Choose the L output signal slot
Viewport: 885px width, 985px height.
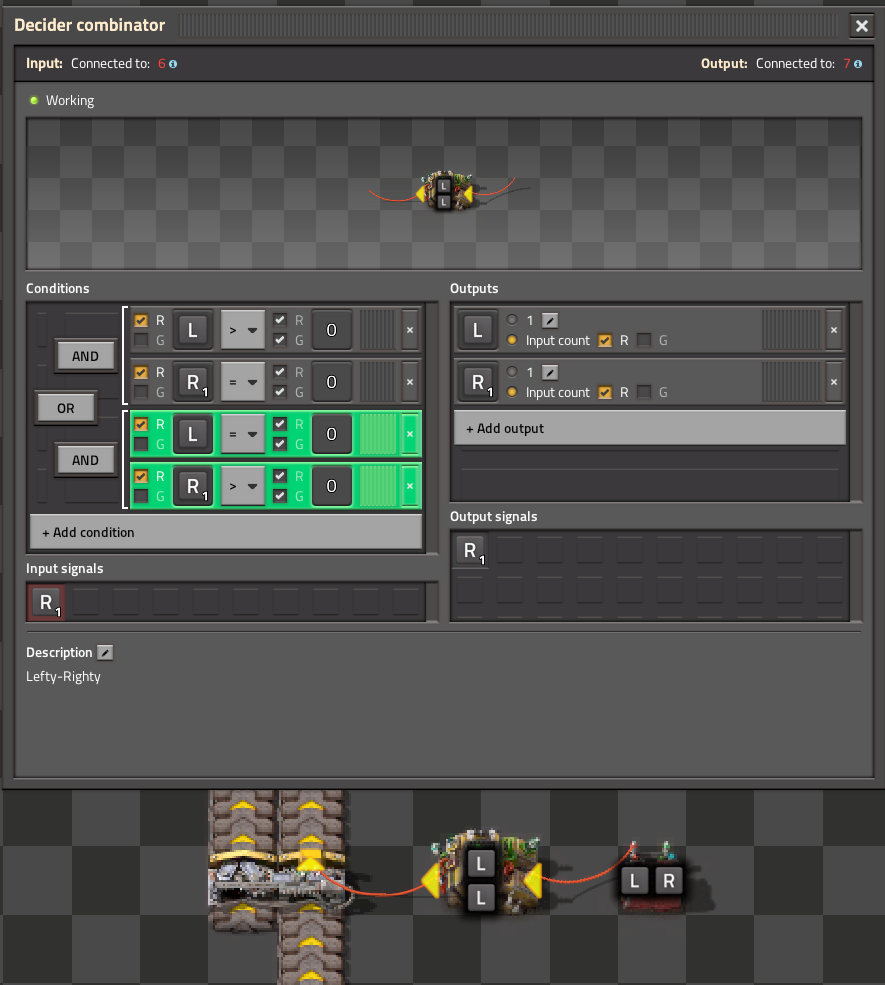pyautogui.click(x=477, y=330)
